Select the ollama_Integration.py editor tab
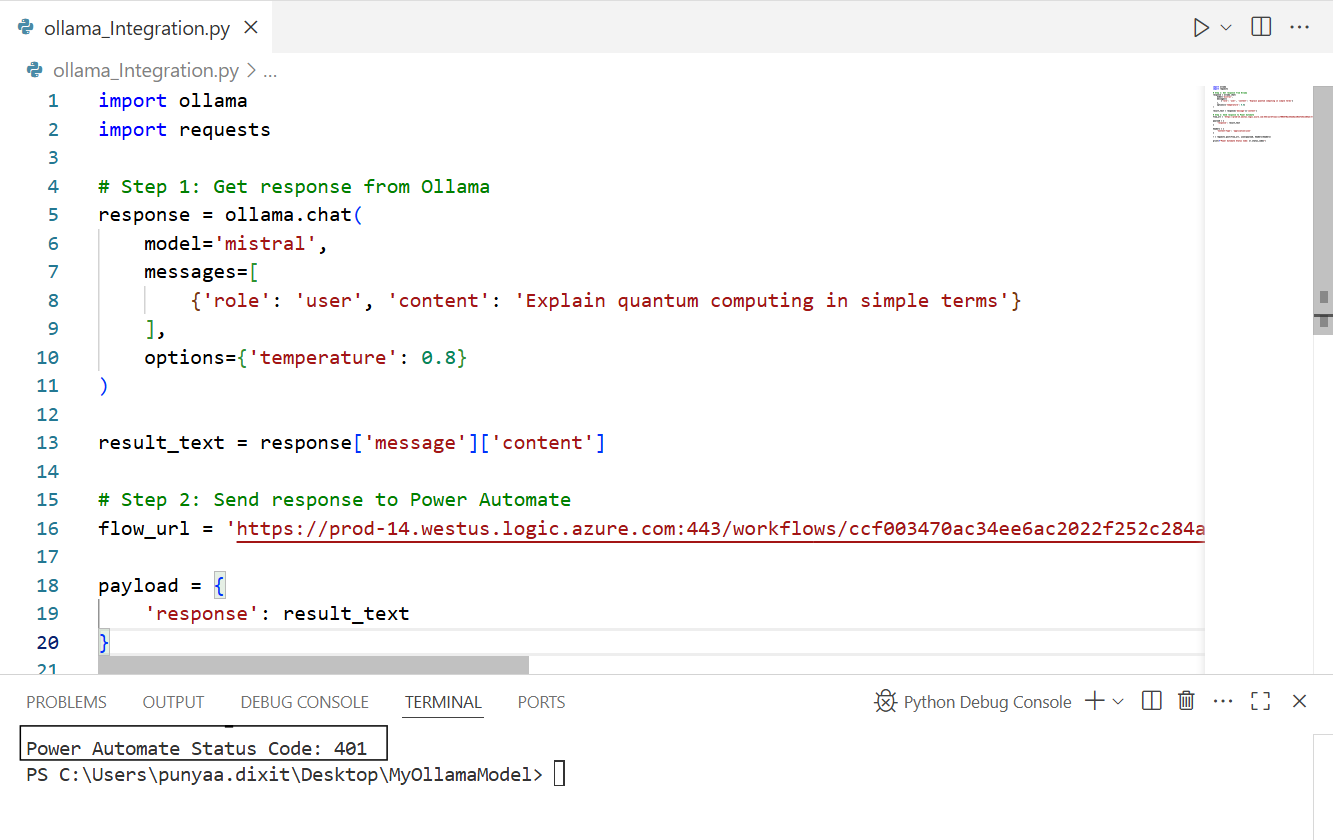The height and width of the screenshot is (840, 1333). coord(137,28)
